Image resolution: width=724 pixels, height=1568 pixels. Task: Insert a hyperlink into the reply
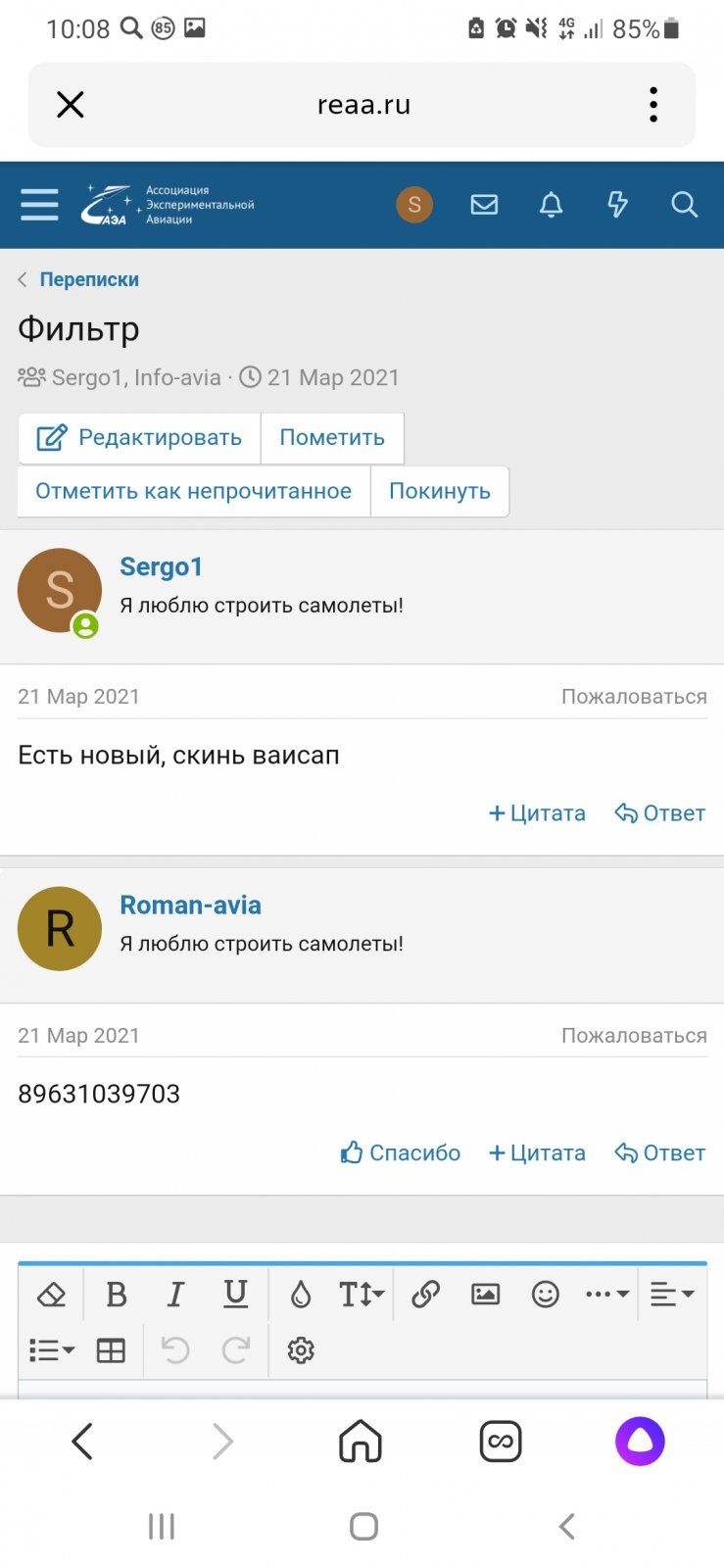tap(425, 1294)
